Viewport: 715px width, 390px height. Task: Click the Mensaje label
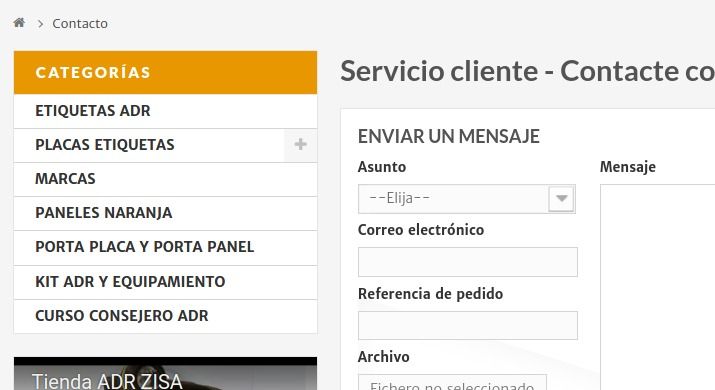(x=628, y=167)
